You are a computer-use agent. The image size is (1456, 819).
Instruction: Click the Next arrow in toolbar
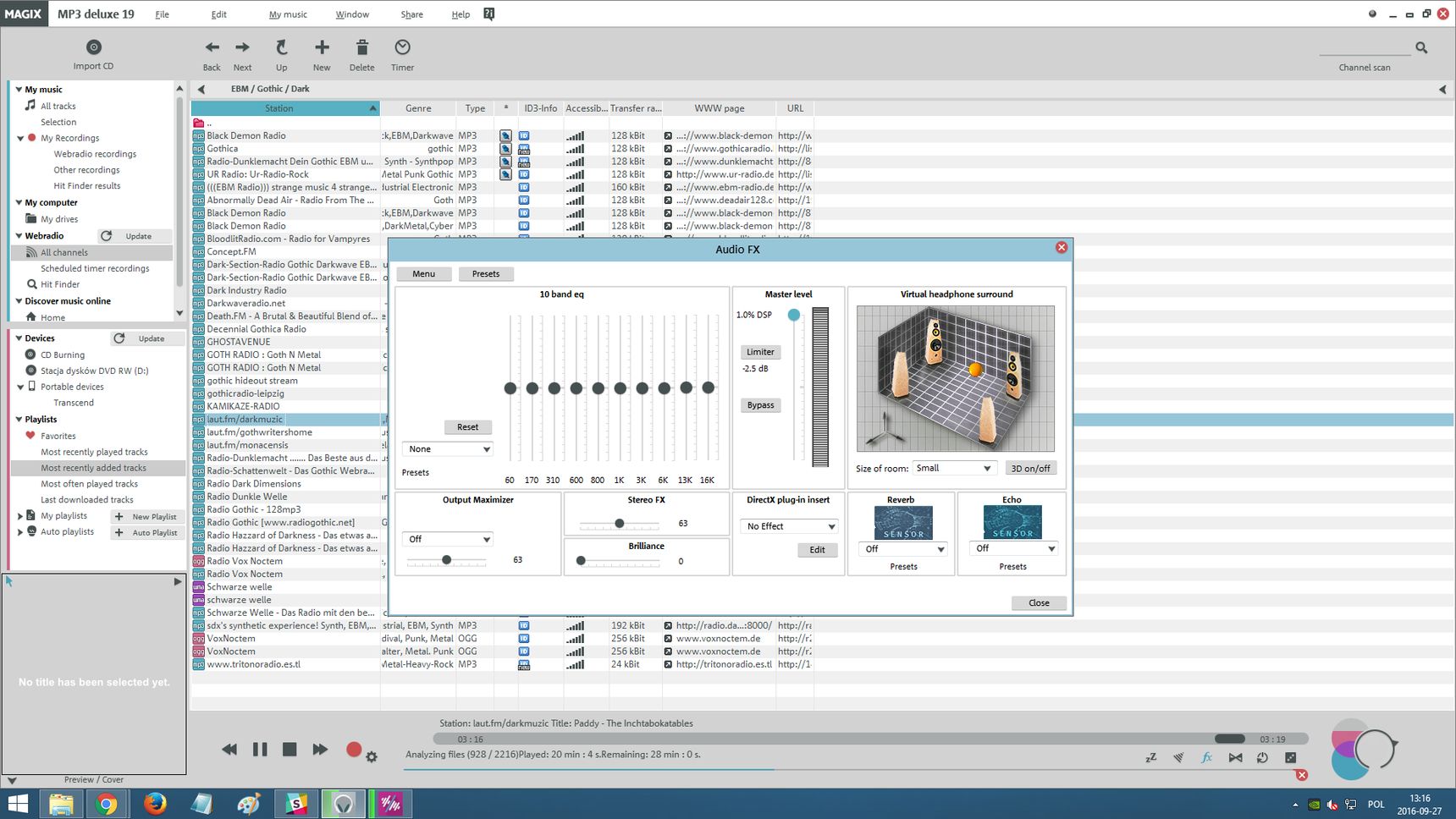(x=242, y=47)
